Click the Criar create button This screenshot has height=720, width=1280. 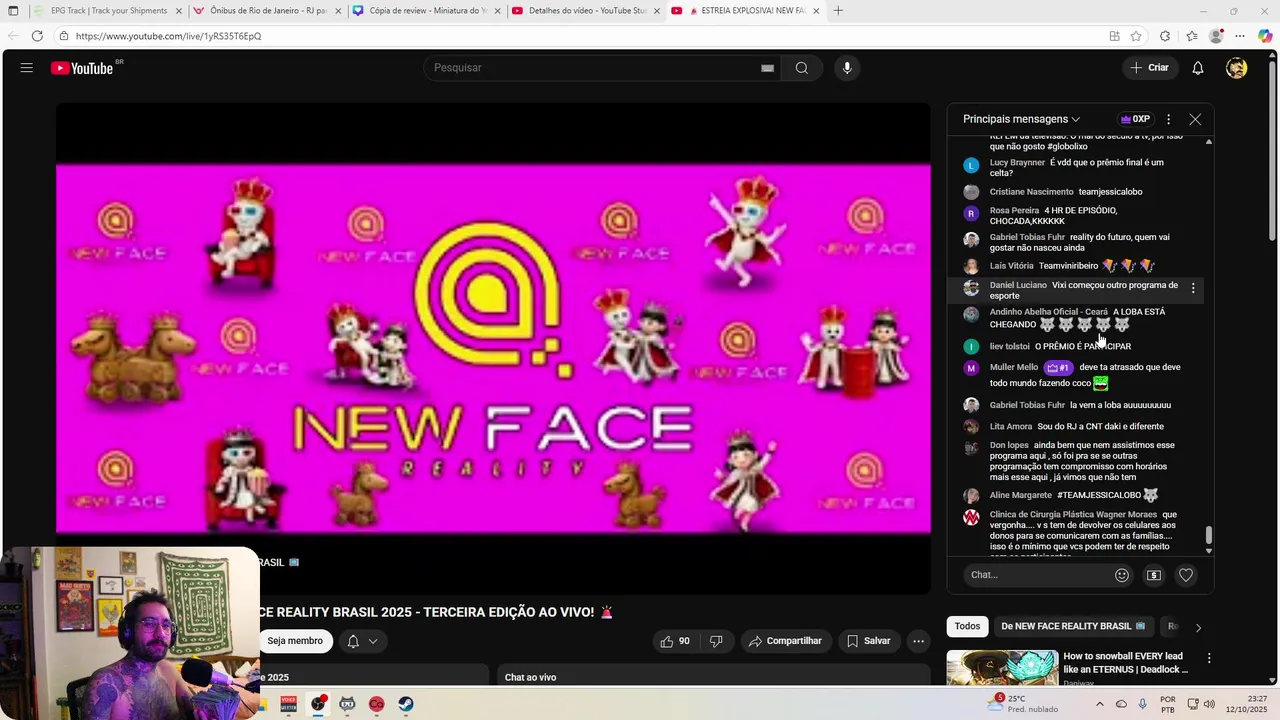1150,68
